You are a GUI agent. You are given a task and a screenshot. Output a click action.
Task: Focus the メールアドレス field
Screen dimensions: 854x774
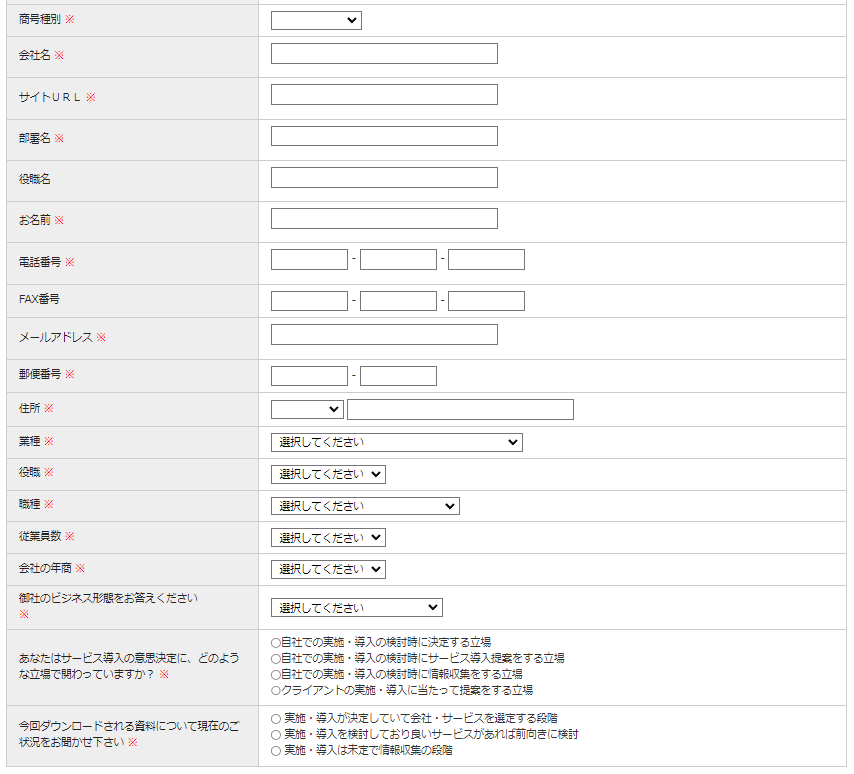(384, 335)
